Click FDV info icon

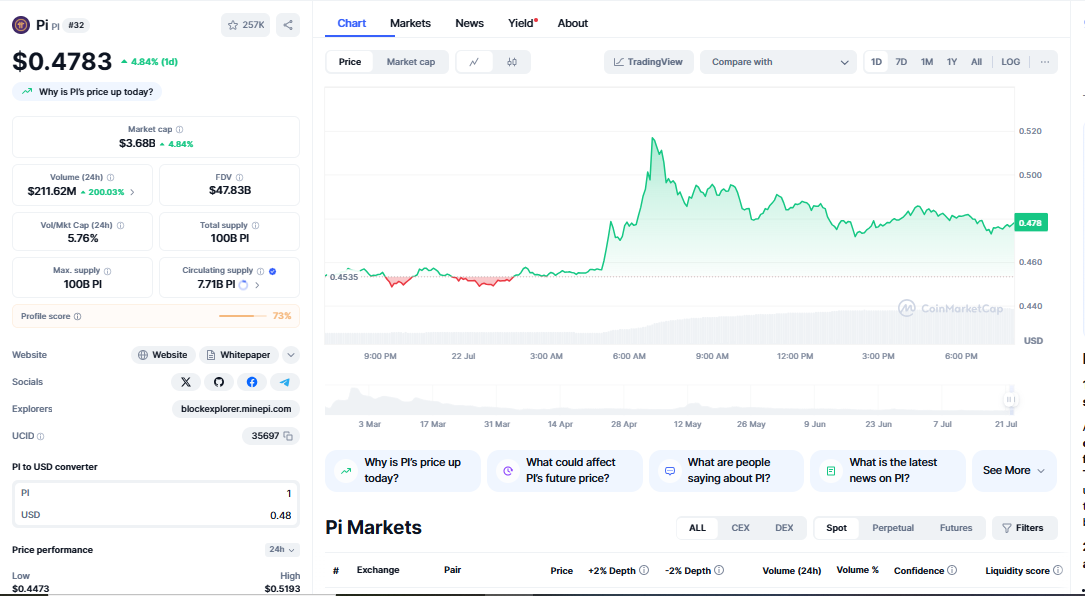[239, 178]
